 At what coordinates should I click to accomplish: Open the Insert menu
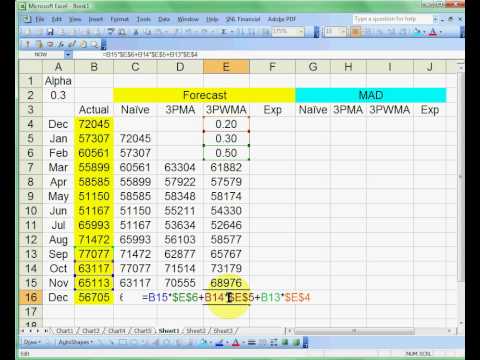(96, 19)
